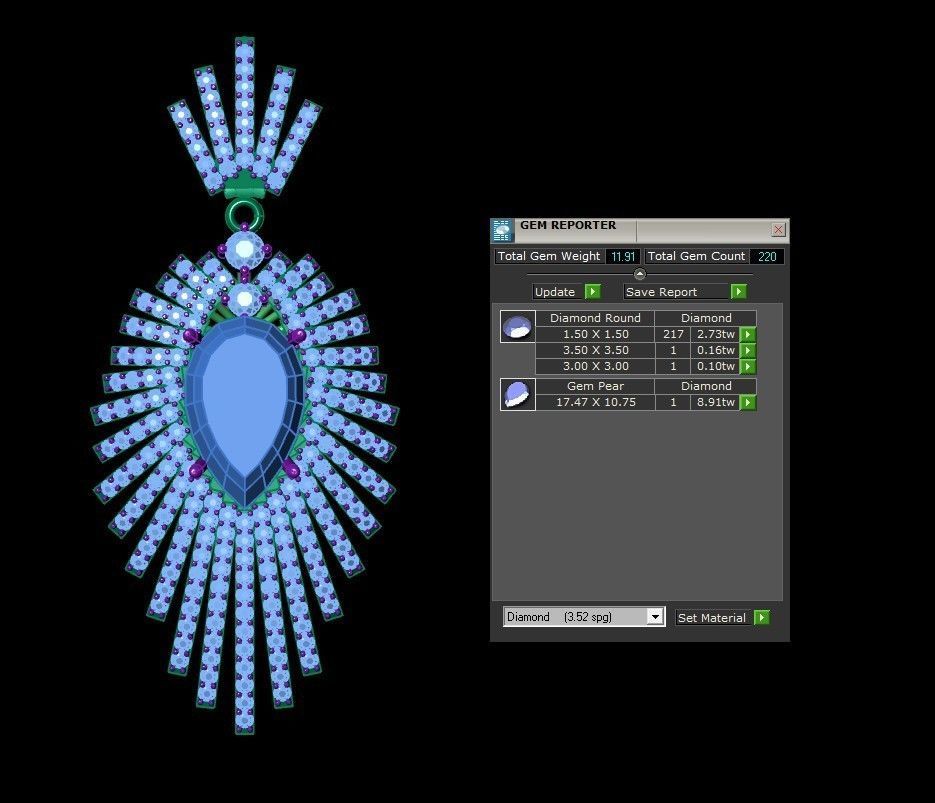The width and height of the screenshot is (935, 803).
Task: Click the 217 gem count cell
Action: tap(673, 334)
